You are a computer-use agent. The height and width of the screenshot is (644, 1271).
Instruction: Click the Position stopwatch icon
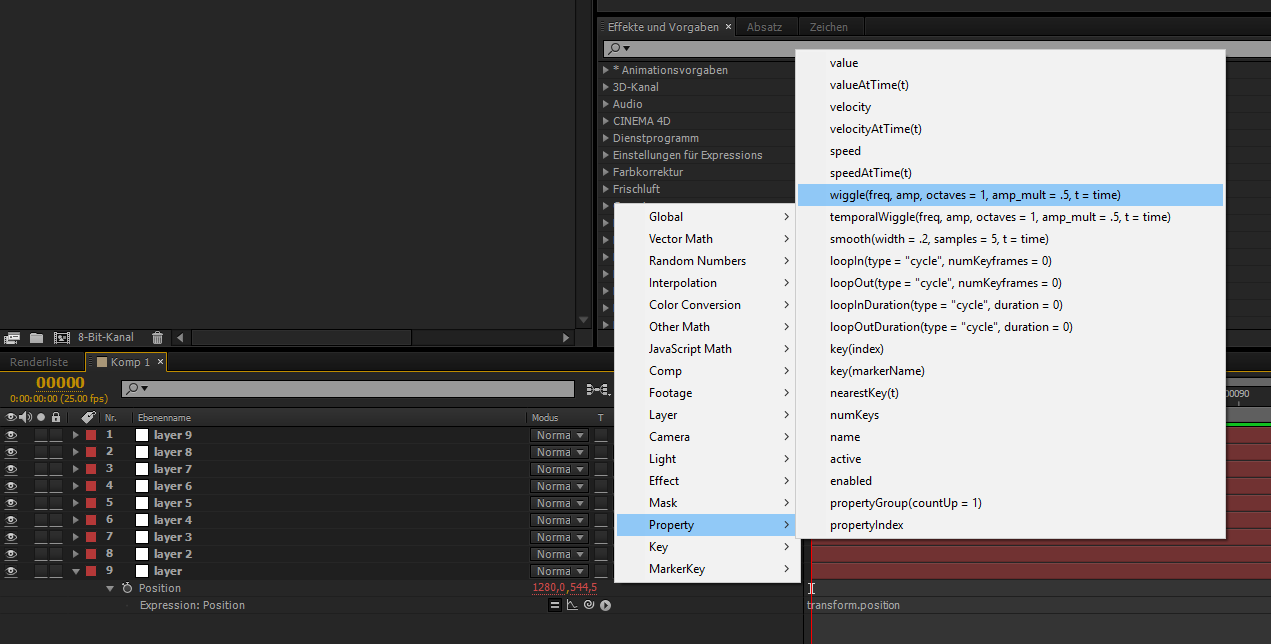127,588
